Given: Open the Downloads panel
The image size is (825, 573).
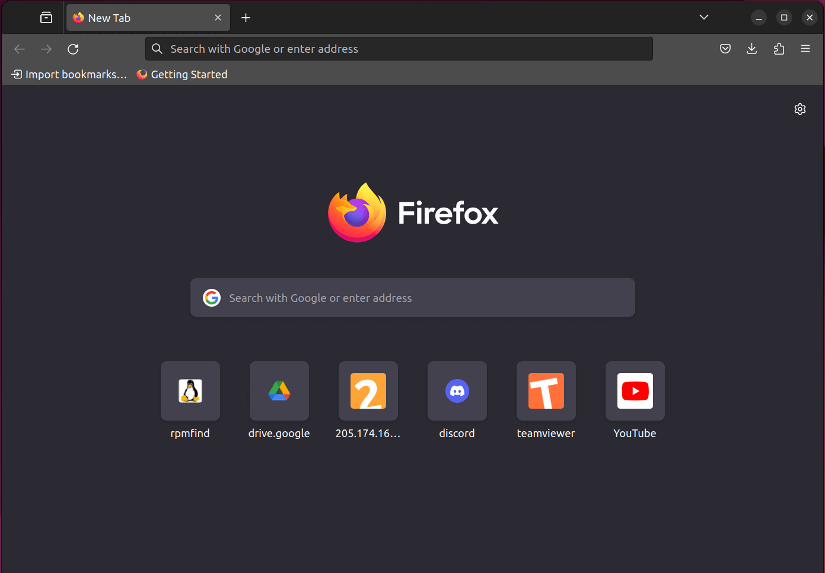Looking at the screenshot, I should (x=752, y=49).
